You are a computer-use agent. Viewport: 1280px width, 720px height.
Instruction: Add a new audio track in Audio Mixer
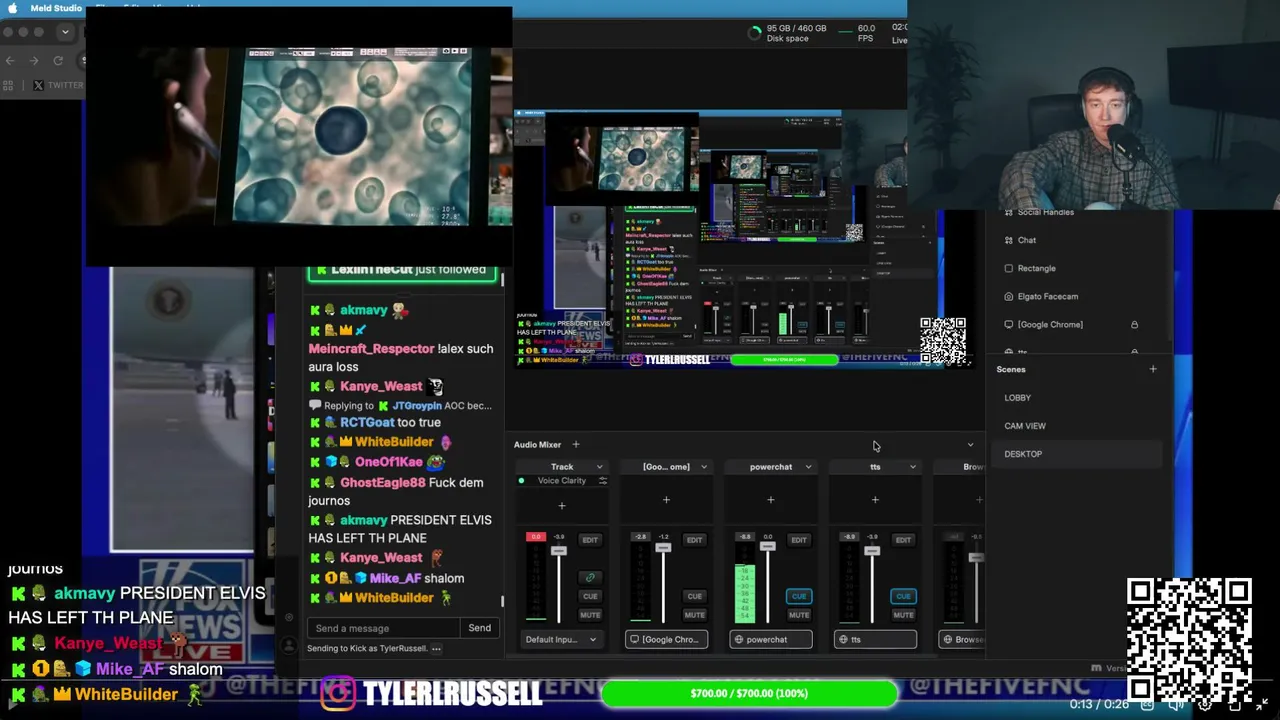click(x=576, y=445)
